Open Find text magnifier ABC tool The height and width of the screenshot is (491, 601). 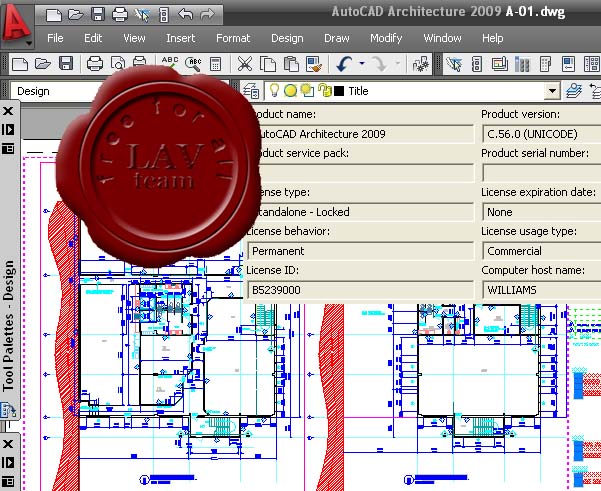click(x=193, y=64)
